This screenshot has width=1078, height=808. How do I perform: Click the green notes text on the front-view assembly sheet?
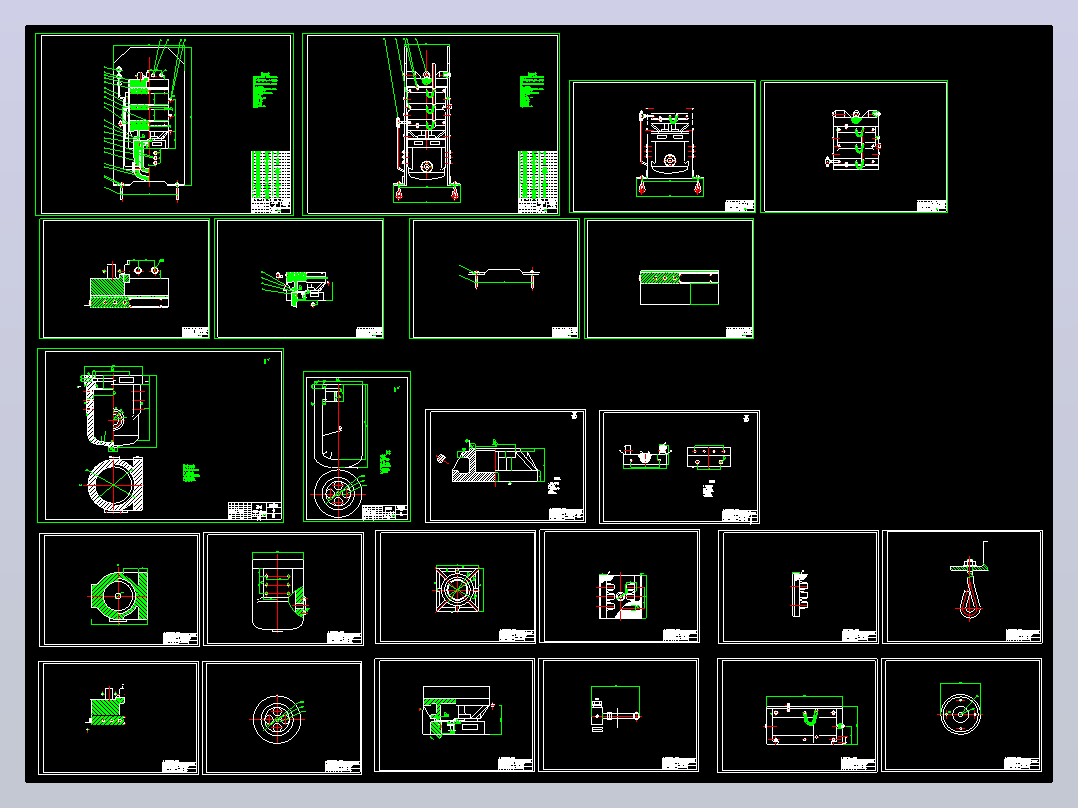pos(531,90)
